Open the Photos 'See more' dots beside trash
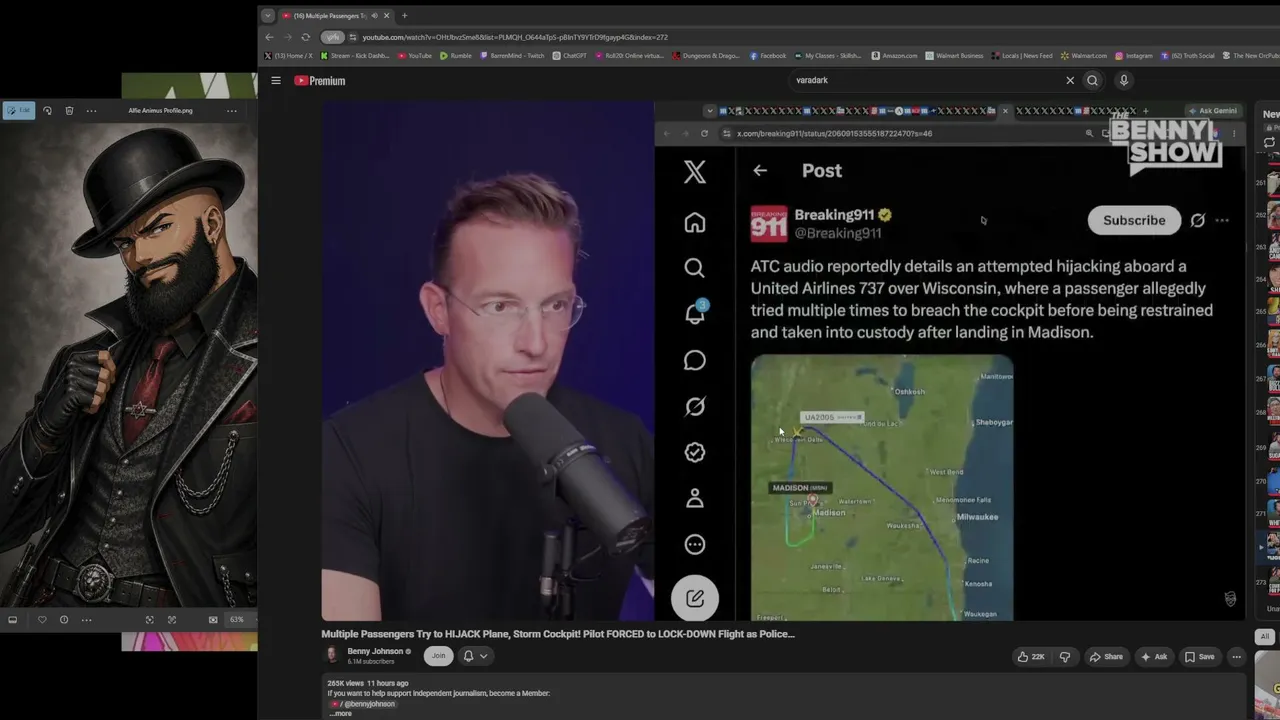 click(91, 111)
